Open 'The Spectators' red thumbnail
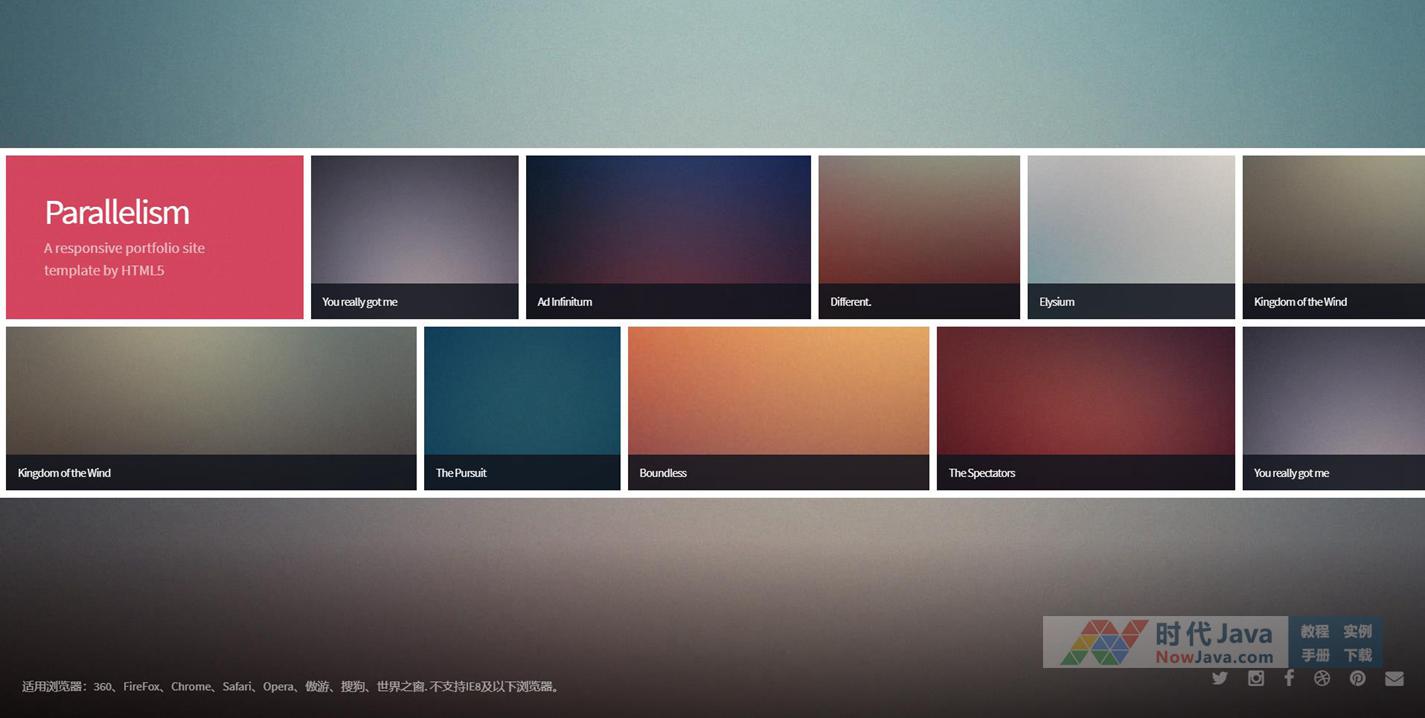Screen dimensions: 1425x718 coord(1085,408)
